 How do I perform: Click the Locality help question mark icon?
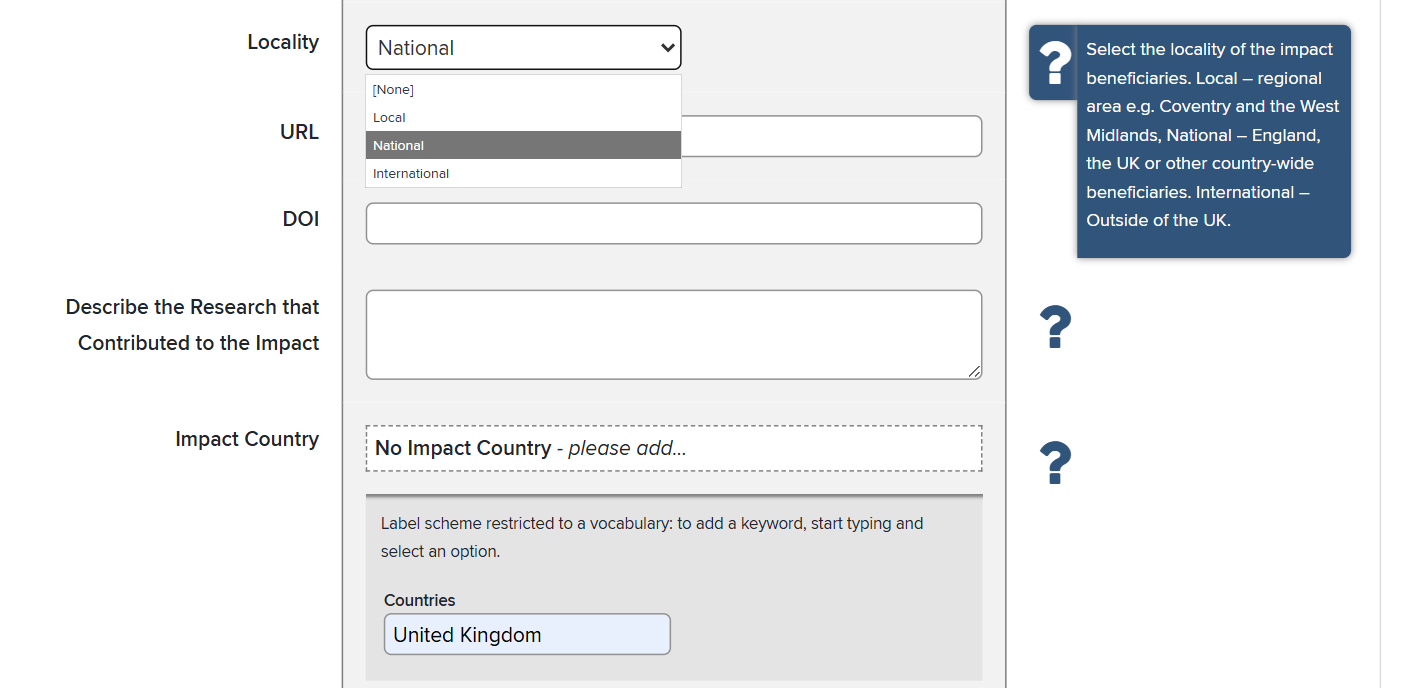1054,63
